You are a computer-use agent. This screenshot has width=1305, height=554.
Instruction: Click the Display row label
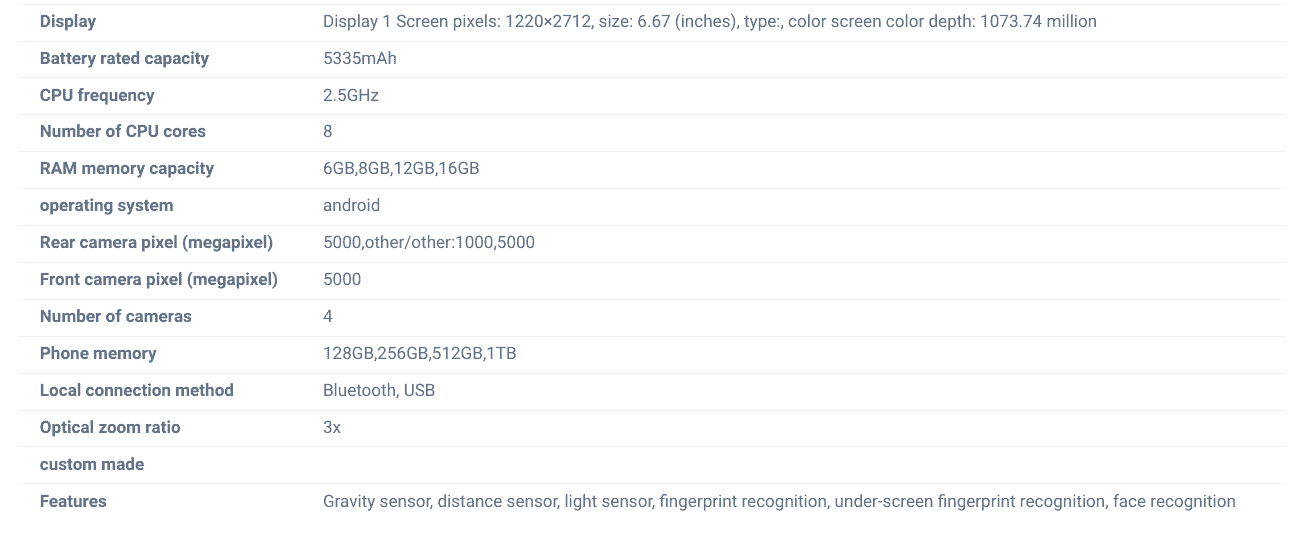coord(68,21)
